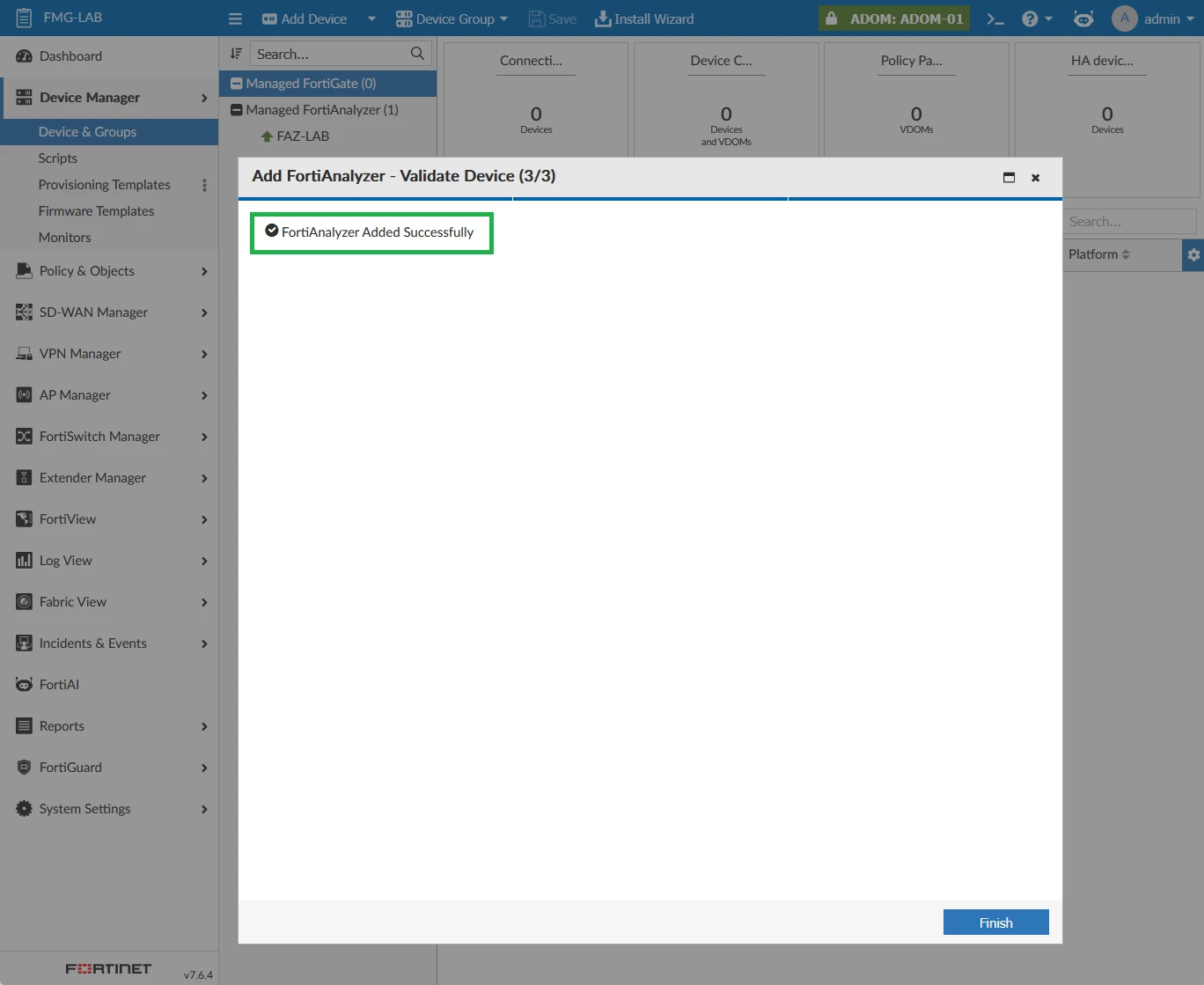The image size is (1204, 985).
Task: Collapse Managed FortiAnalyzer (1) group
Action: point(236,110)
